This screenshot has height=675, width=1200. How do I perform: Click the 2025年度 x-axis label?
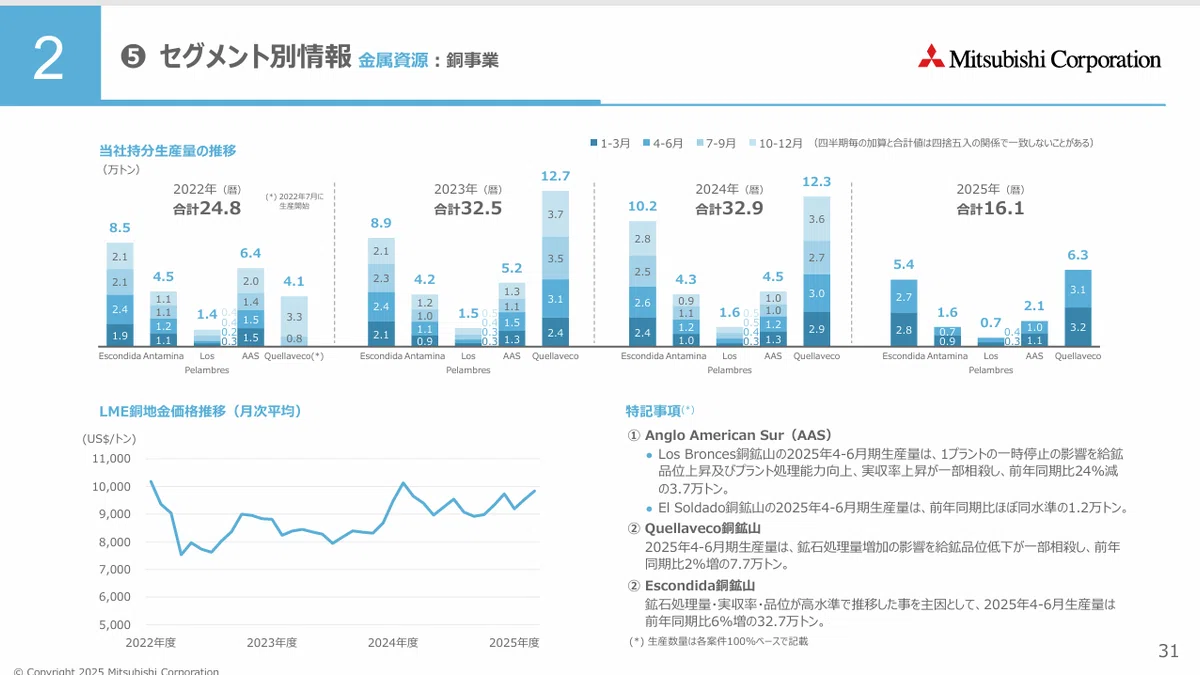(514, 643)
